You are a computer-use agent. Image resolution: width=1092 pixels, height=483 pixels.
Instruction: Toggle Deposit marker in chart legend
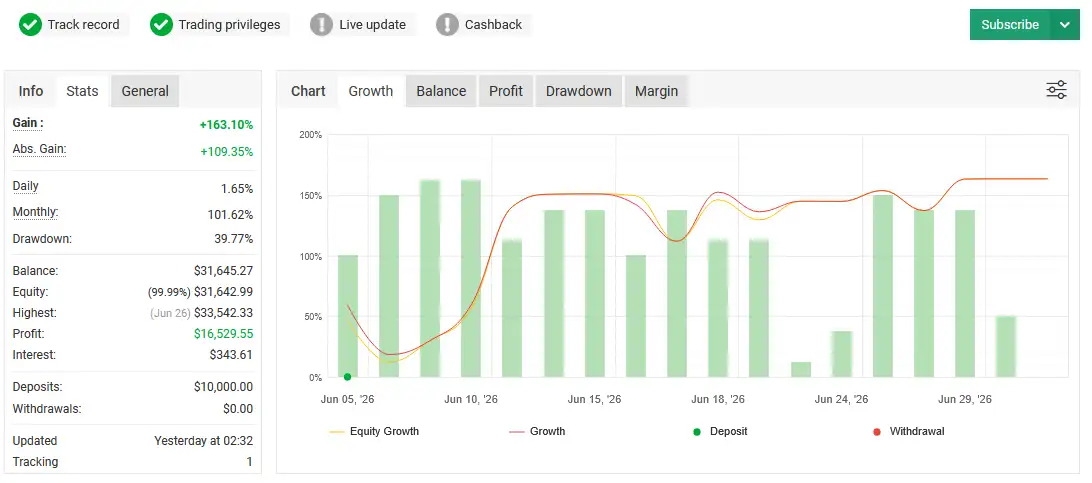coord(720,431)
